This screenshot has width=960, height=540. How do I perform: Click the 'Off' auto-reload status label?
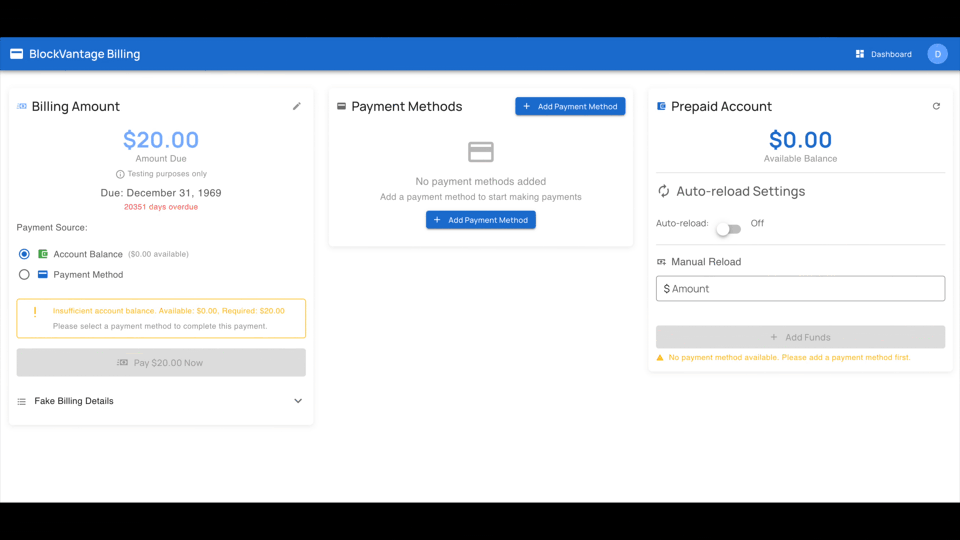(757, 223)
